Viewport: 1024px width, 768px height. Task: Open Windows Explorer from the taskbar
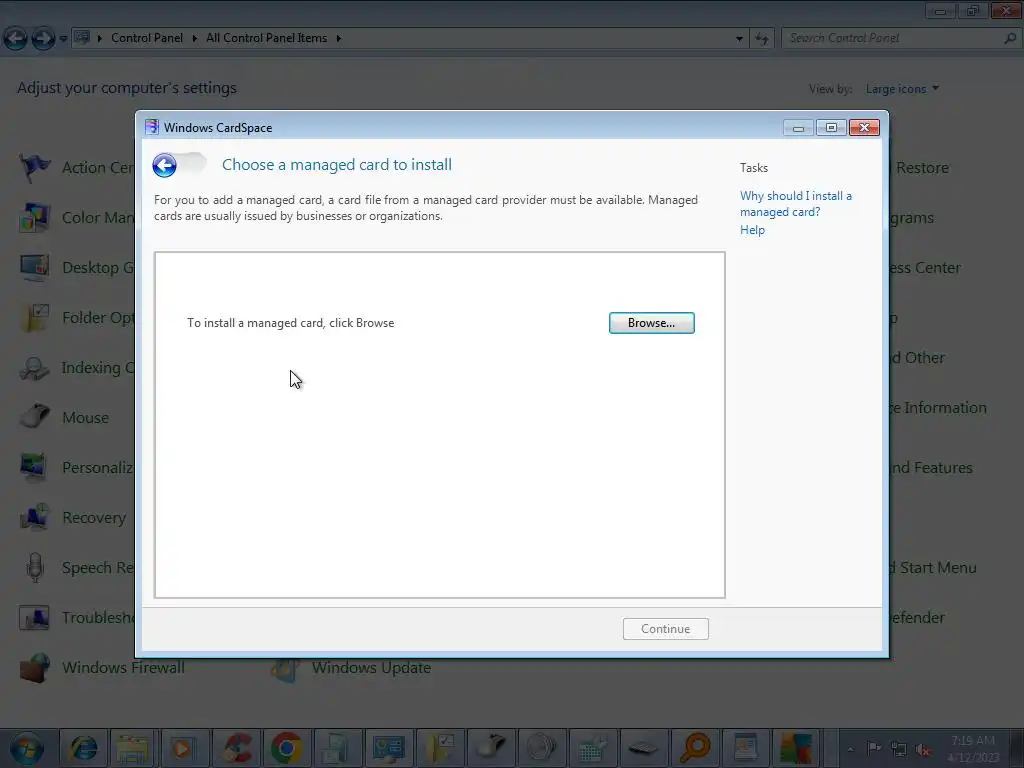133,748
